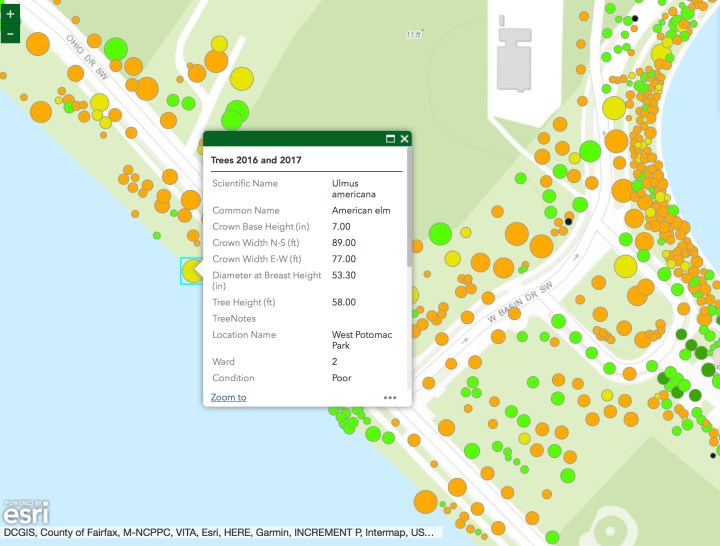Screen dimensions: 720x546
Task: Click the Esri logo
Action: click(21, 514)
